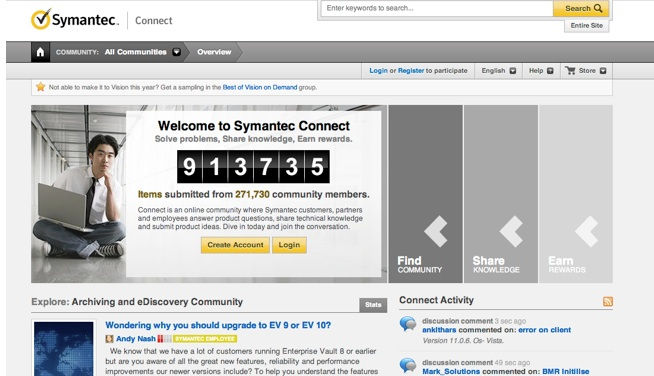Image resolution: width=654 pixels, height=376 pixels.
Task: Expand the All Communities dropdown
Action: pyautogui.click(x=177, y=52)
